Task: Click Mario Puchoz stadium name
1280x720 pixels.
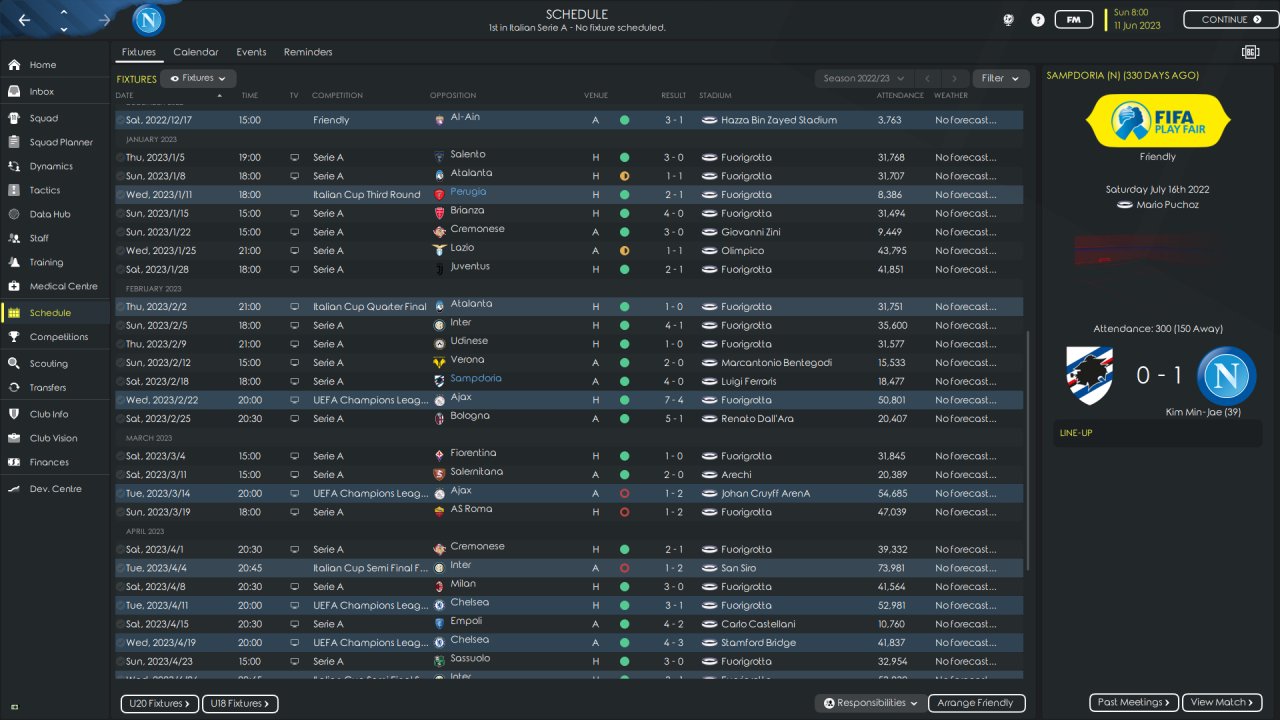Action: tap(1167, 205)
